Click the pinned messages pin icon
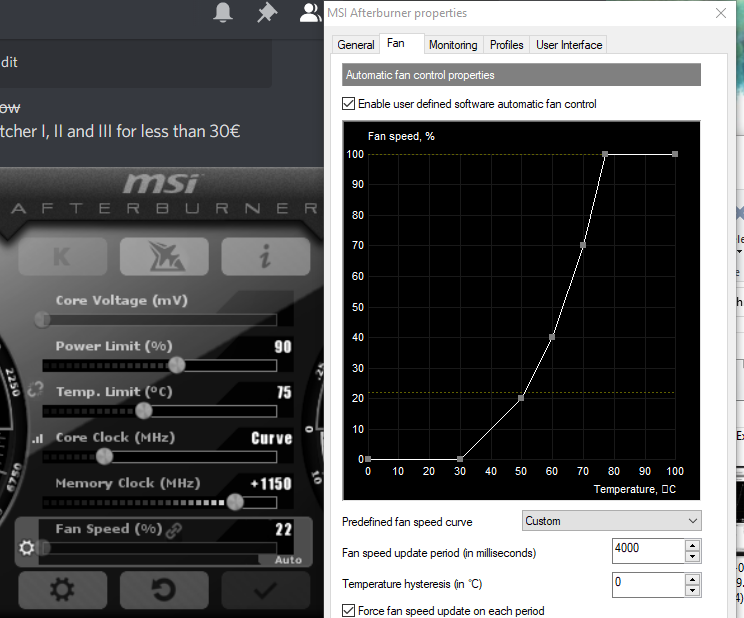 pos(267,12)
